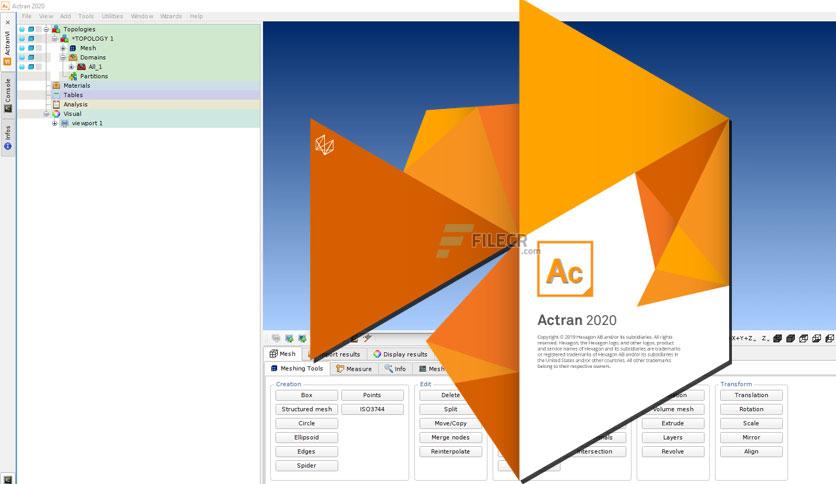Click the blue cube display icon beside Domains
This screenshot has width=836, height=484.
click(x=31, y=57)
